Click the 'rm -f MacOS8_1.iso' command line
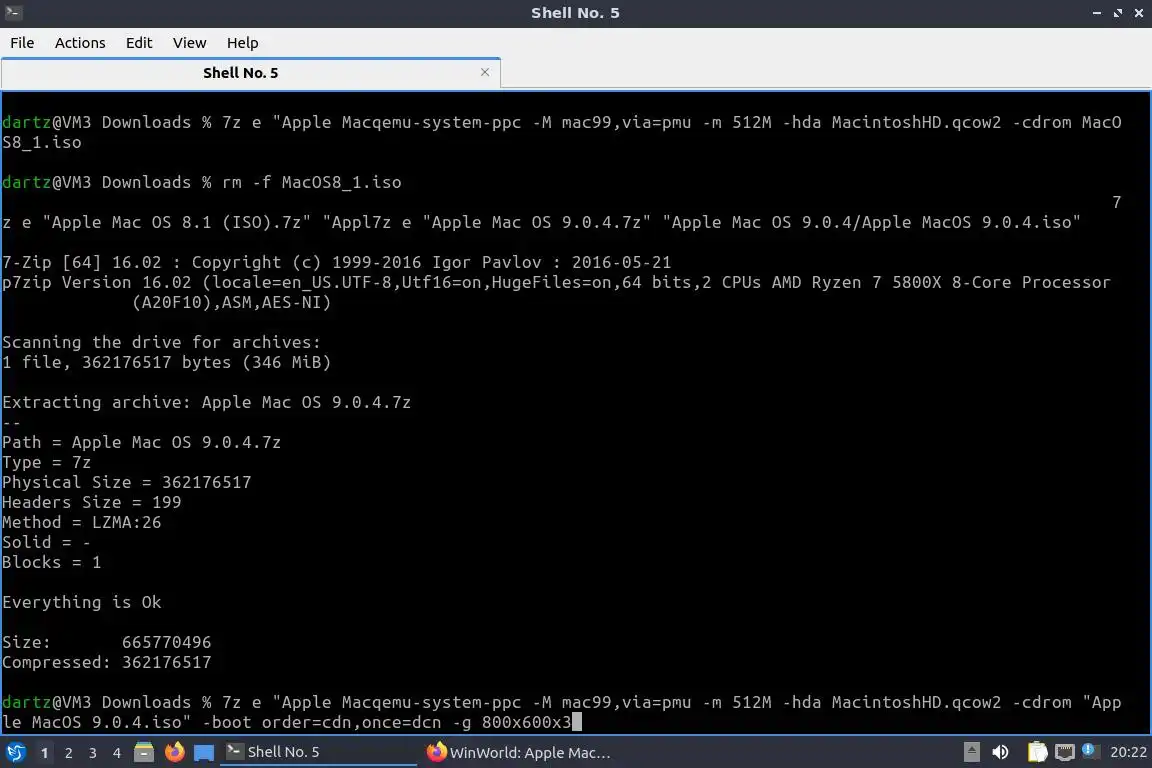This screenshot has width=1152, height=768. pyautogui.click(x=312, y=182)
